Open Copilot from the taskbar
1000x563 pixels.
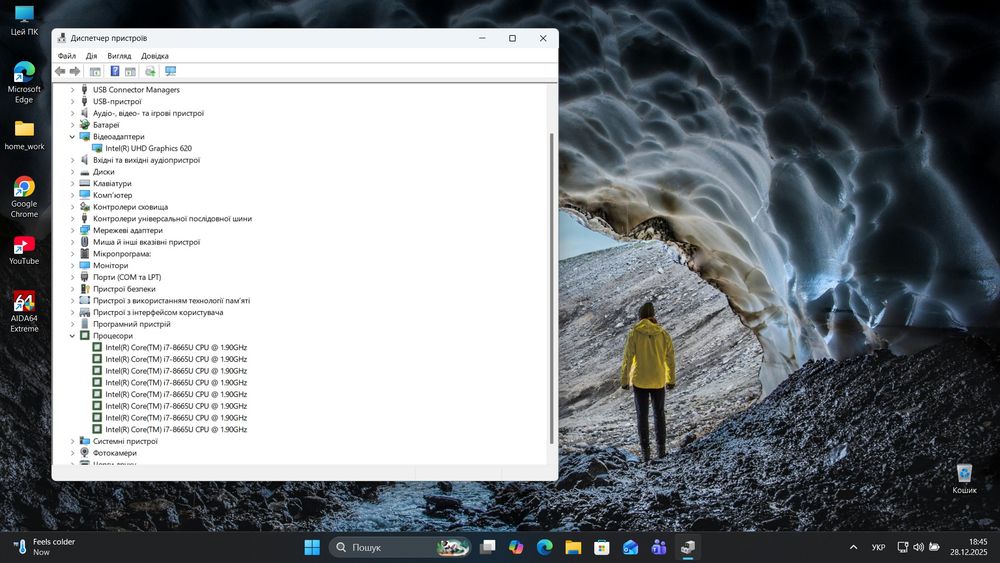tap(516, 547)
